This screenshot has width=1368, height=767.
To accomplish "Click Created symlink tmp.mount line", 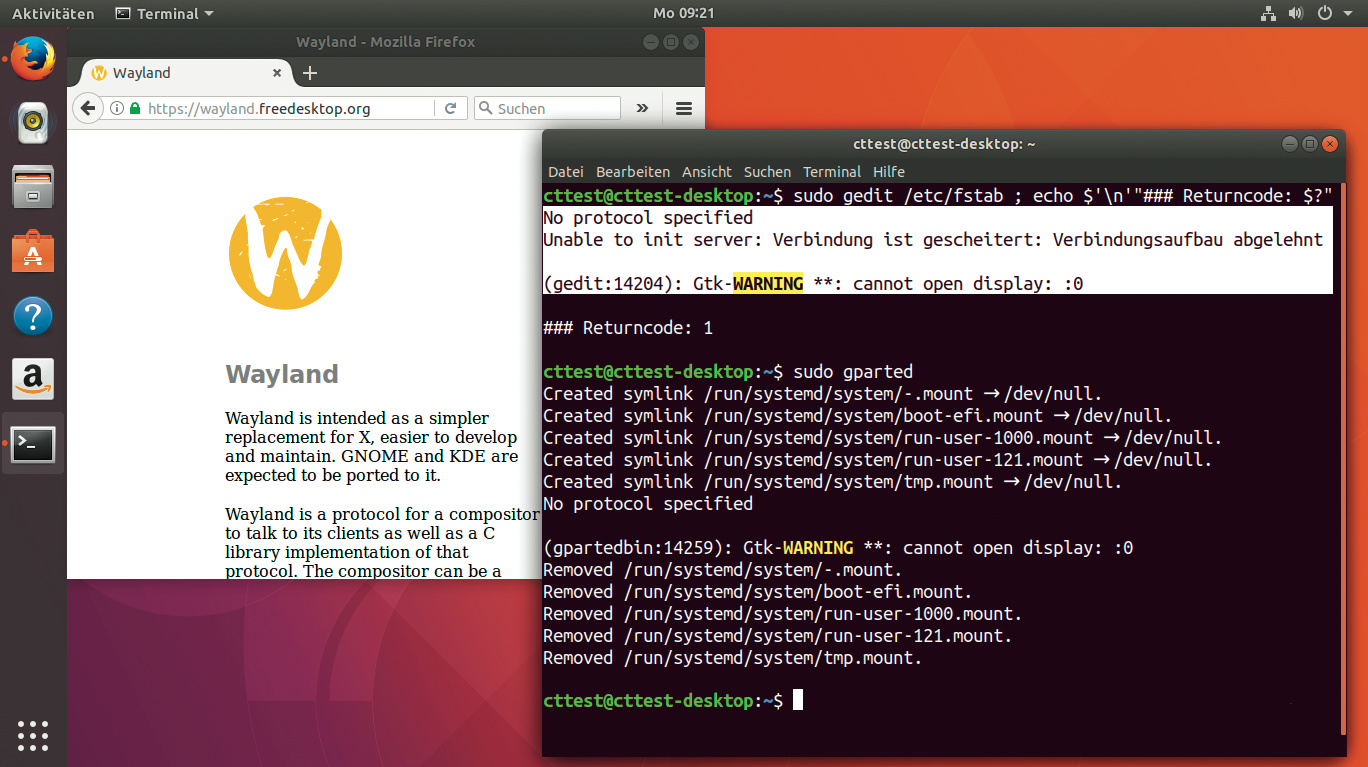I will [833, 482].
